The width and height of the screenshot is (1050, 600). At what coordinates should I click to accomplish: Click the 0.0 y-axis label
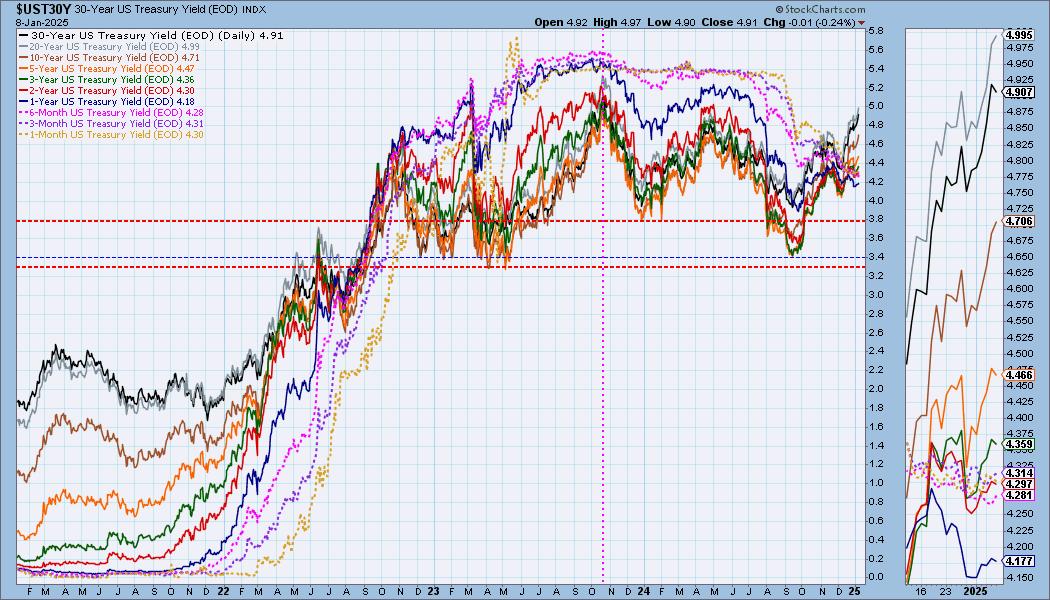[874, 577]
